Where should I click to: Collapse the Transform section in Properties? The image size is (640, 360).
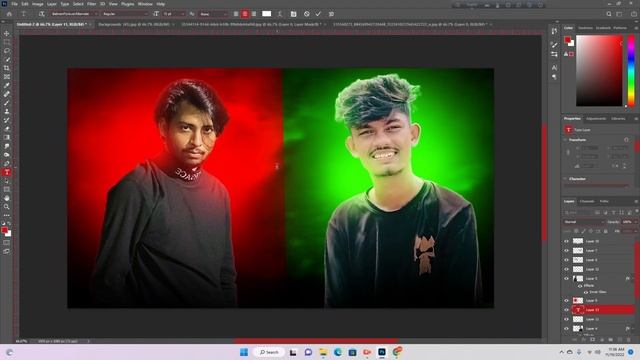tap(566, 140)
